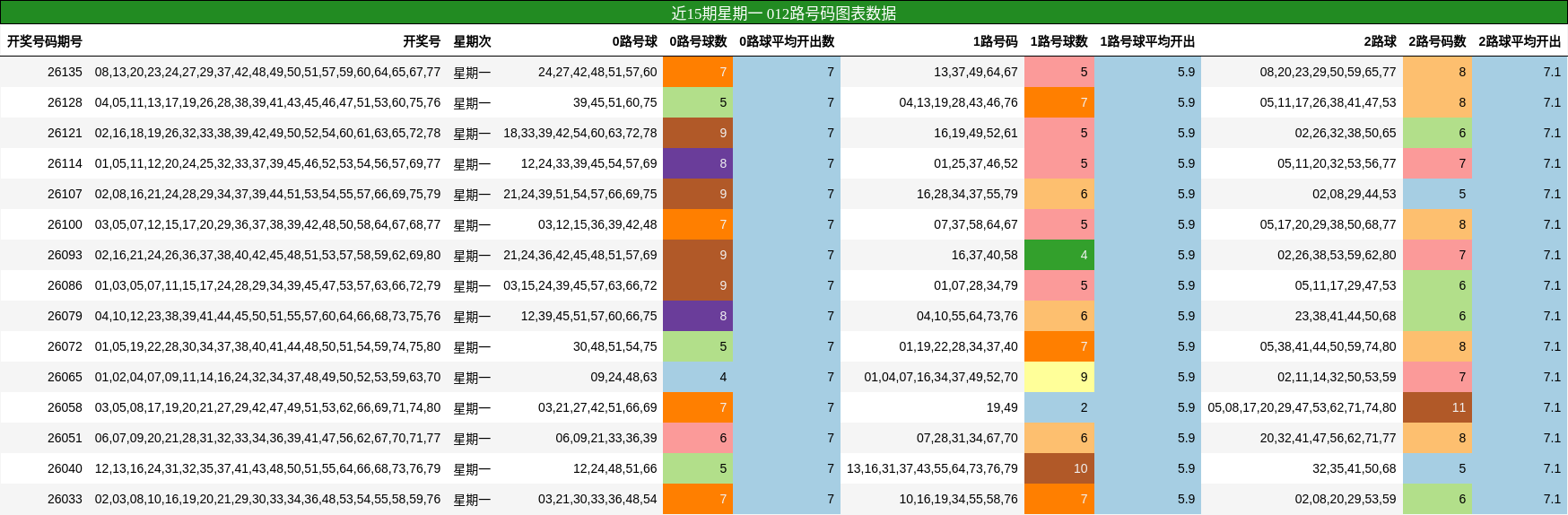The width and height of the screenshot is (1568, 515).
Task: Select period number 26058
Action: (x=65, y=407)
